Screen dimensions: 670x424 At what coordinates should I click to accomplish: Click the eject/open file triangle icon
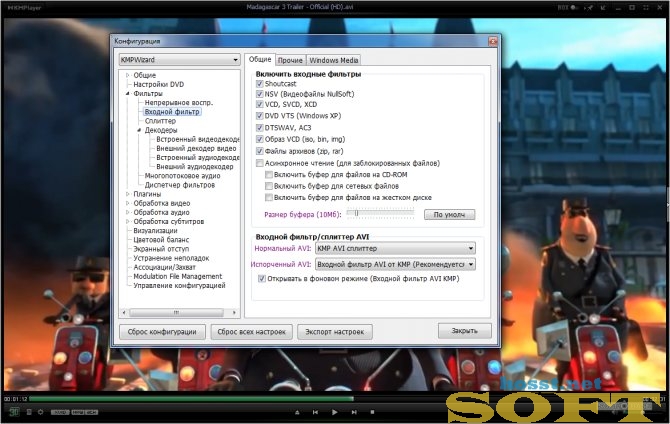click(x=297, y=412)
